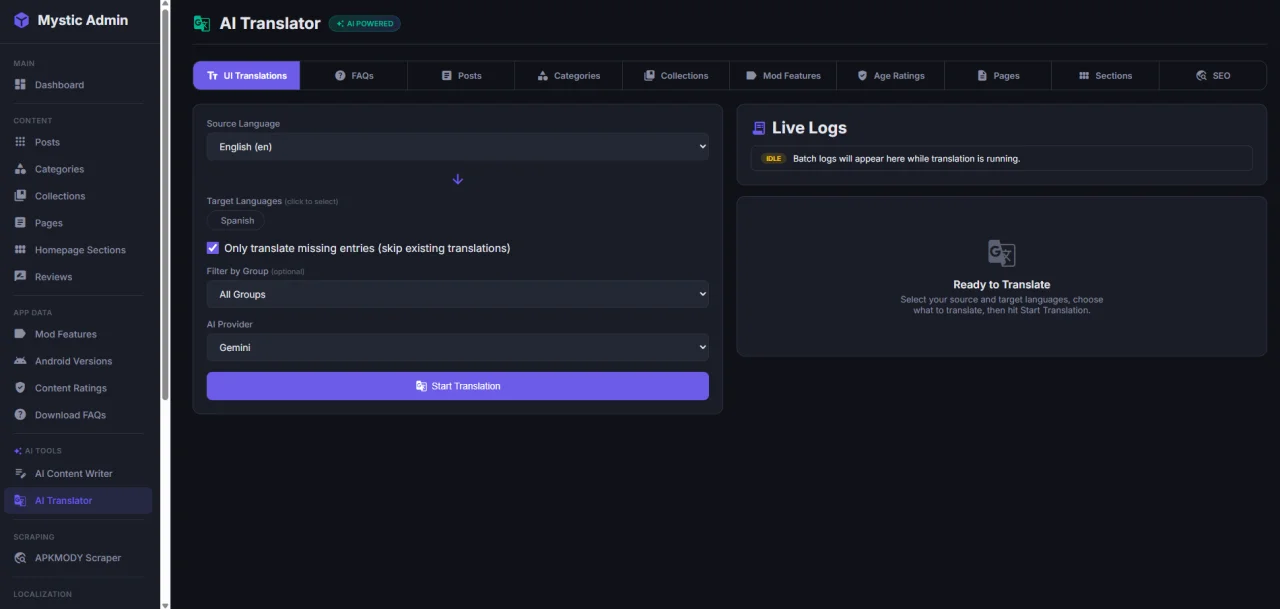Open Android Versions in sidebar
1280x609 pixels.
(78, 361)
